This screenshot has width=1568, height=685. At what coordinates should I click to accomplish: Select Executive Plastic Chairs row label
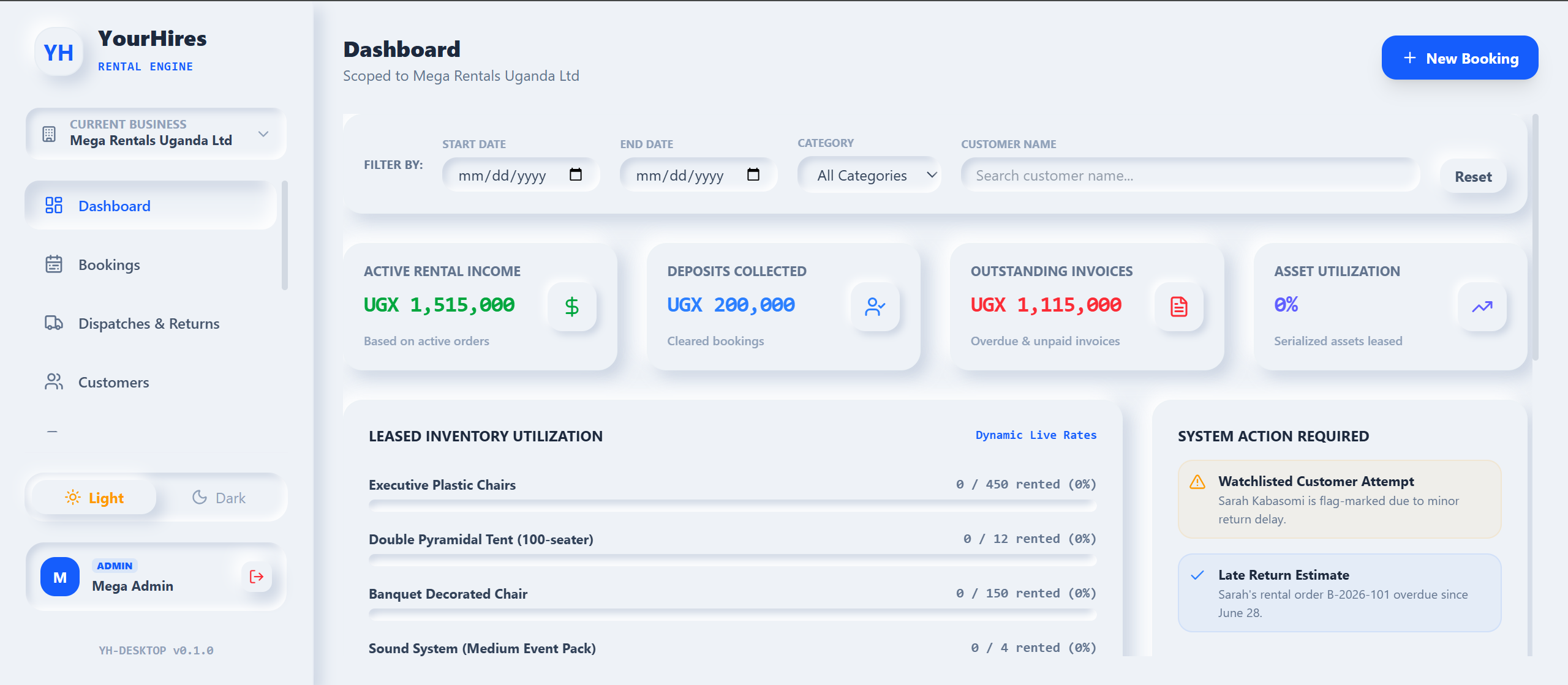(x=442, y=484)
